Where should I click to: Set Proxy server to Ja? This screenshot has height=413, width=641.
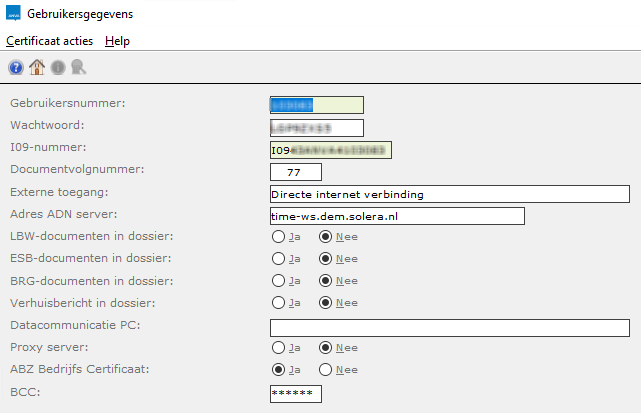point(278,348)
